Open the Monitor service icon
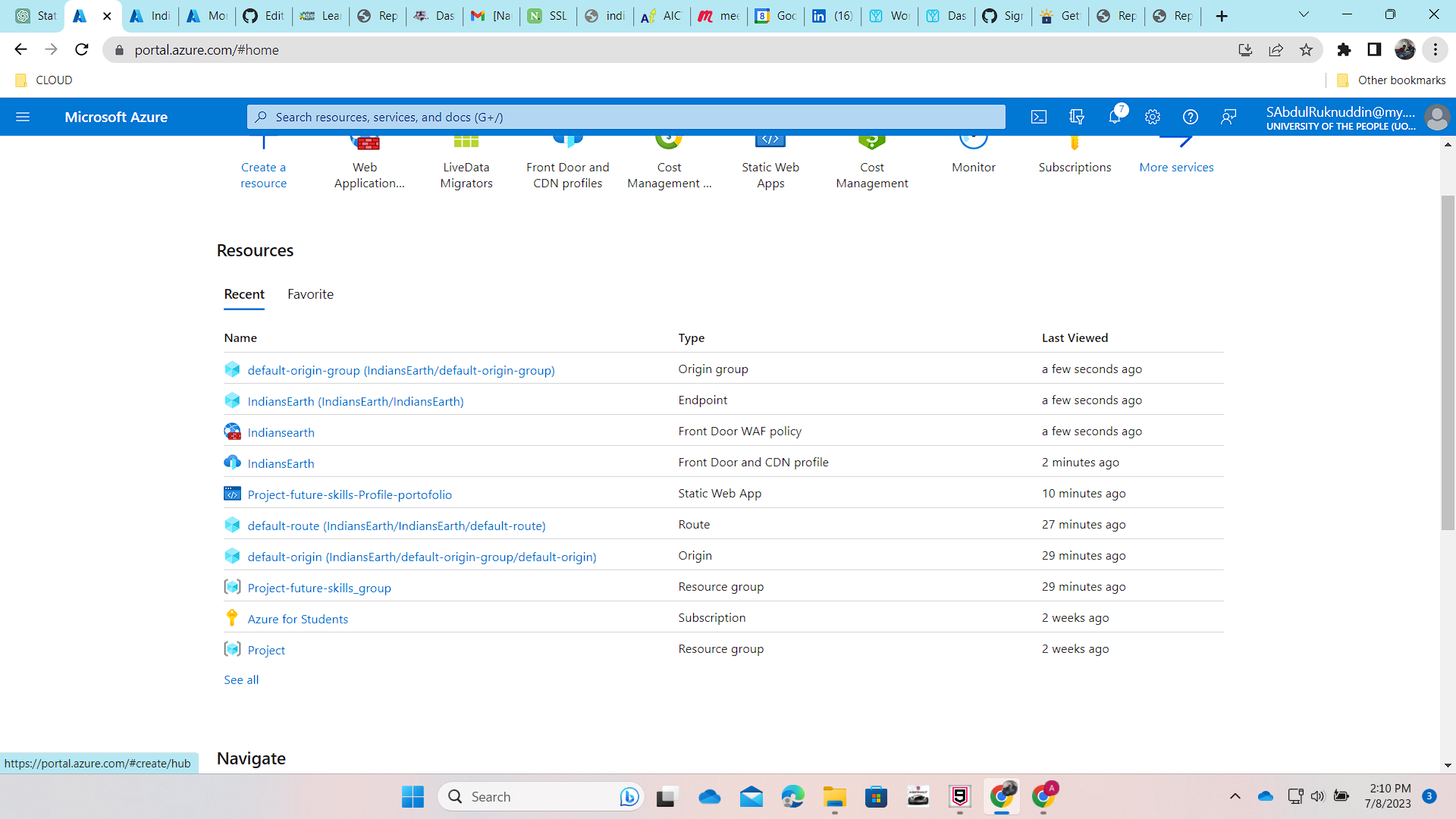 (973, 152)
